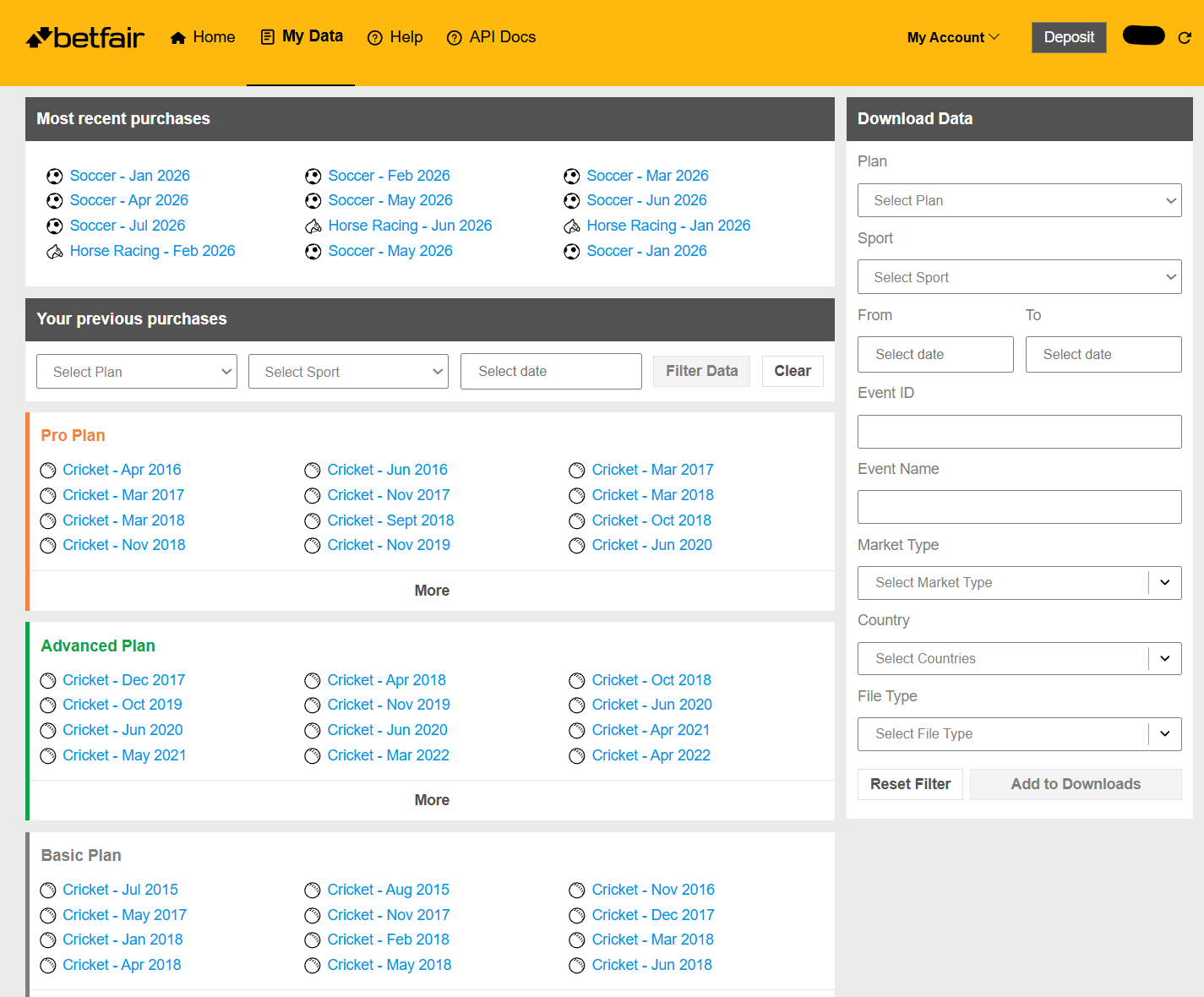Click the API Docs question mark icon
This screenshot has height=997, width=1204.
click(455, 38)
